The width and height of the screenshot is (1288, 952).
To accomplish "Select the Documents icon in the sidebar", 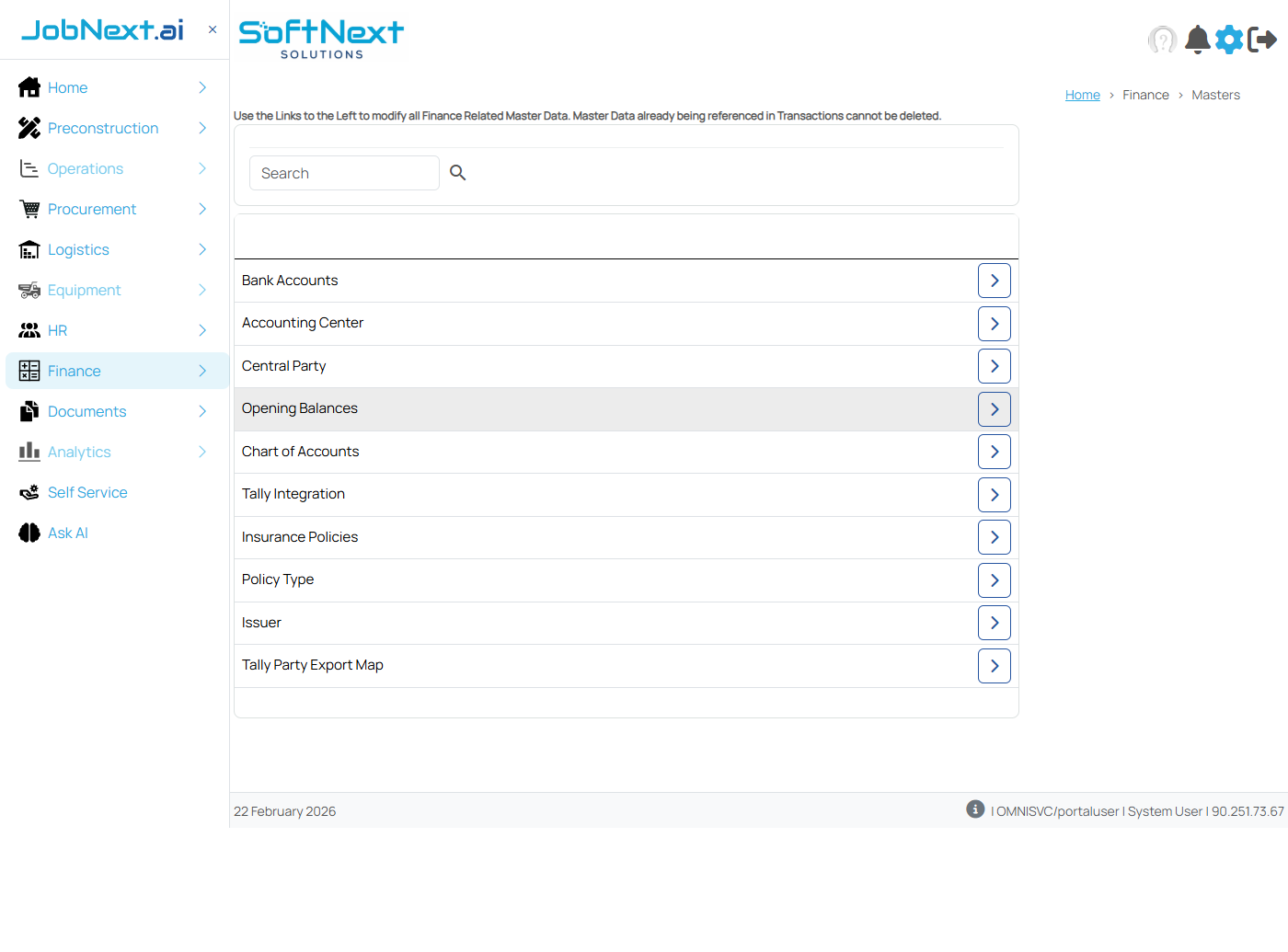I will point(29,411).
